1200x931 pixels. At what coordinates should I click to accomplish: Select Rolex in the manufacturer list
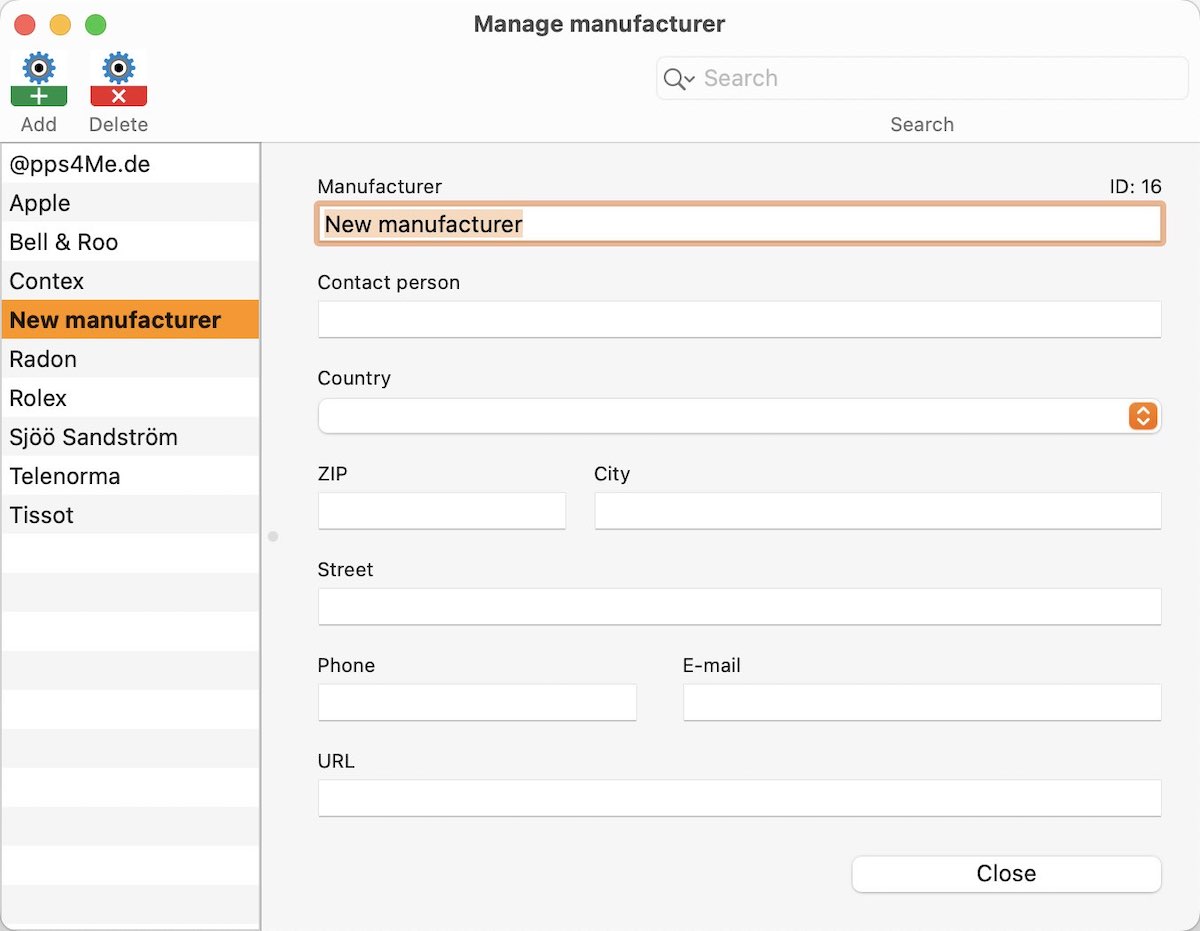click(130, 398)
